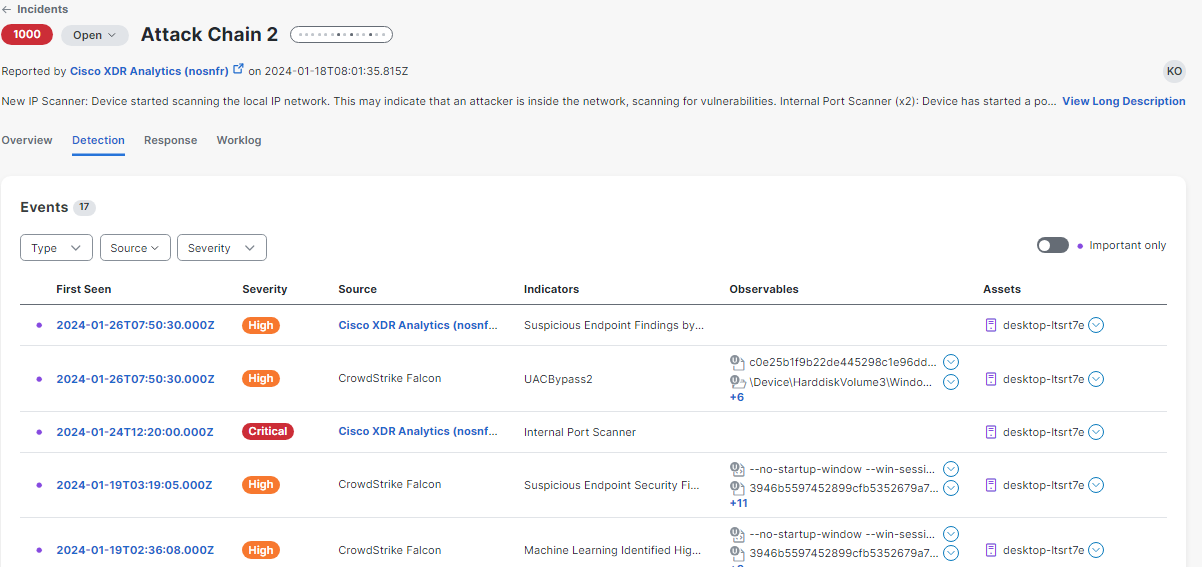Click CrowdStrike Falcon source in UACBypass2 row

[x=390, y=379]
